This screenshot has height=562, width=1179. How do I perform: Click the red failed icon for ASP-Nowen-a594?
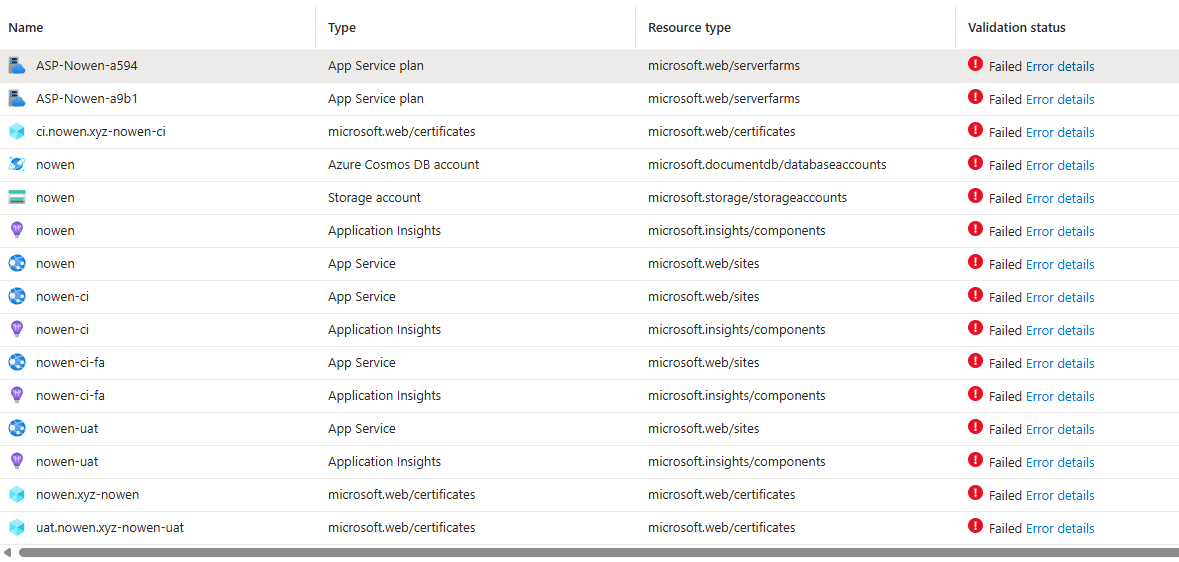[x=975, y=64]
